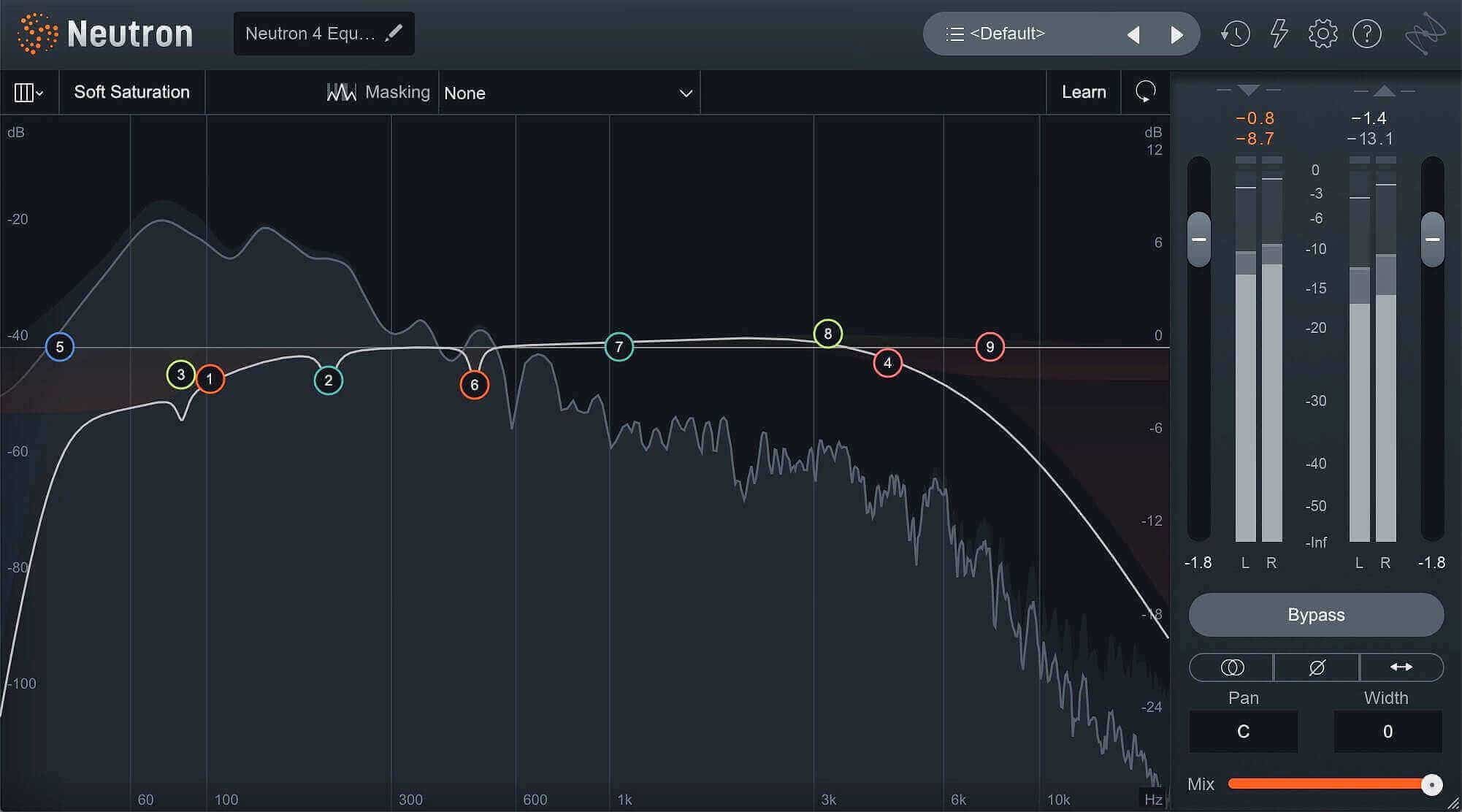Click the Bypass button
The height and width of the screenshot is (812, 1462).
[1316, 615]
